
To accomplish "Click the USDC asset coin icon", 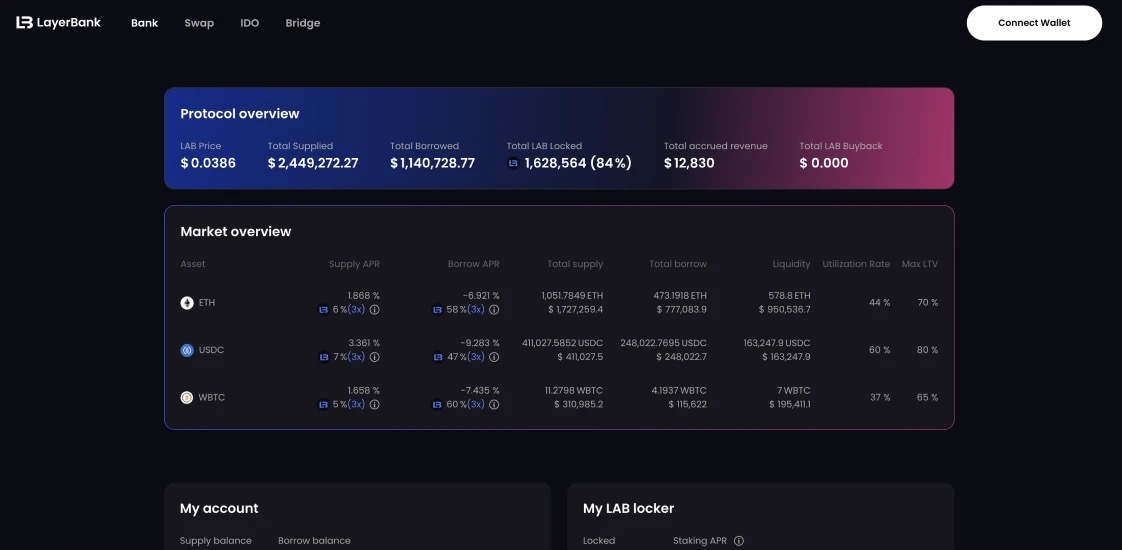I will tap(187, 350).
